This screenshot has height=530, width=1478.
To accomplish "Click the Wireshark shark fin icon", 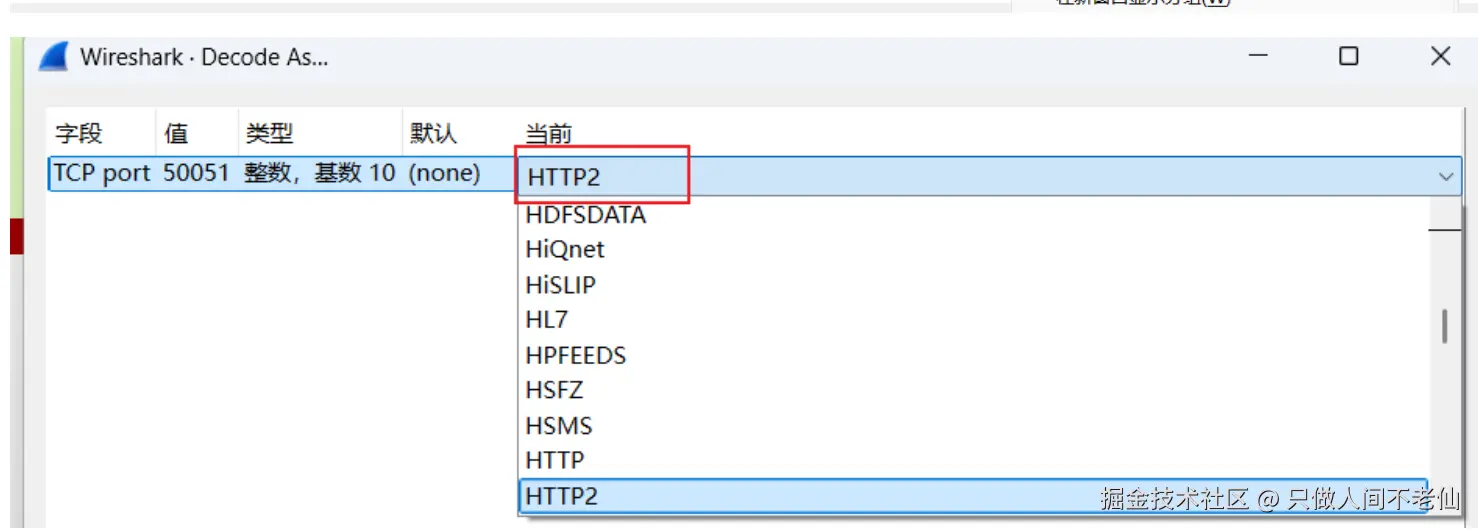I will (x=53, y=57).
